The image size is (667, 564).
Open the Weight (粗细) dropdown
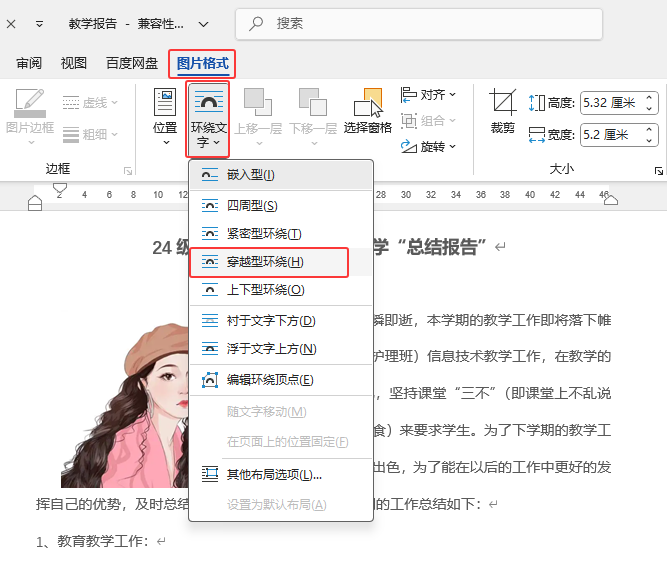(90, 134)
